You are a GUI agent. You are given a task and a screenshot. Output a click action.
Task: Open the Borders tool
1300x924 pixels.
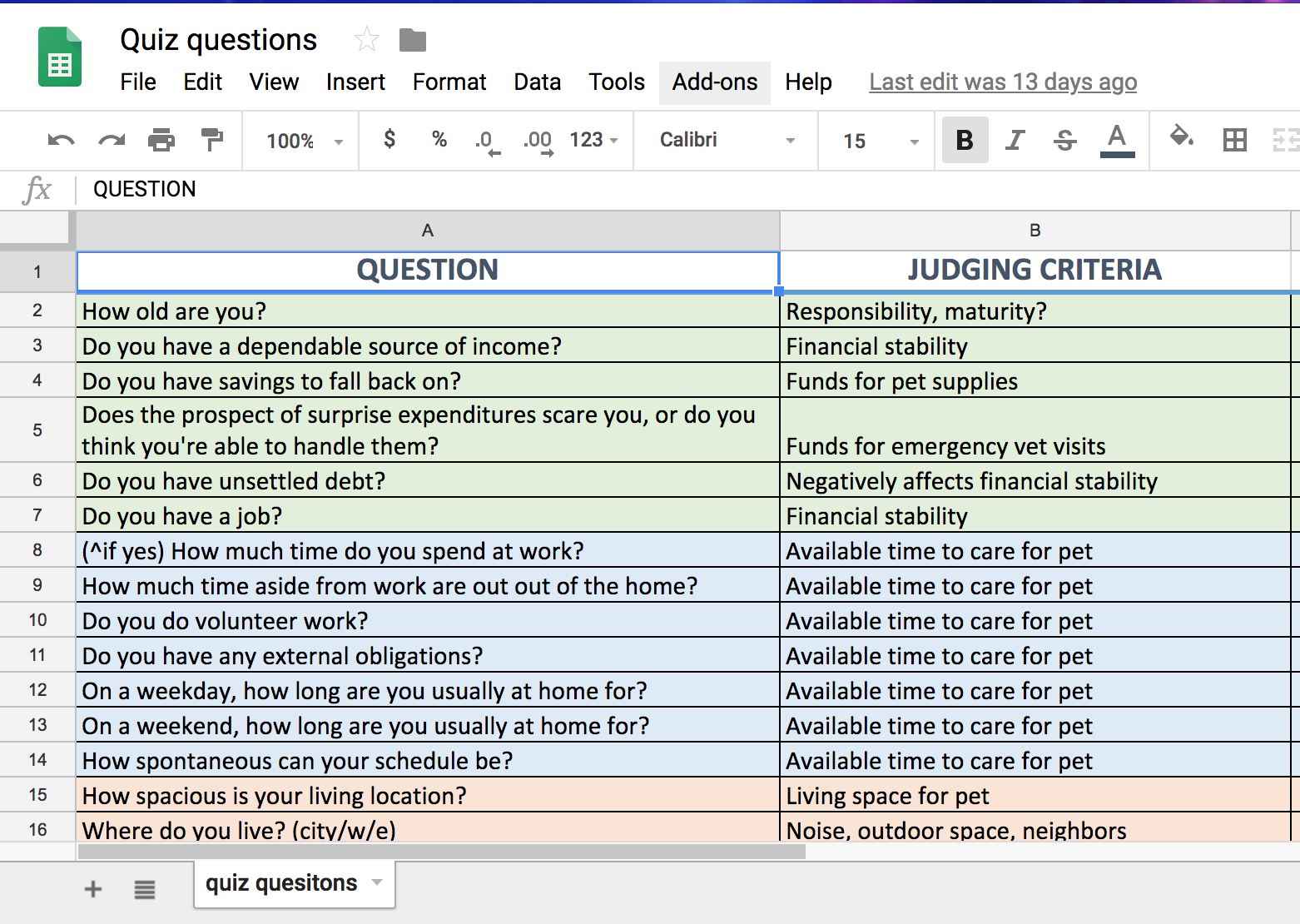pos(1234,140)
